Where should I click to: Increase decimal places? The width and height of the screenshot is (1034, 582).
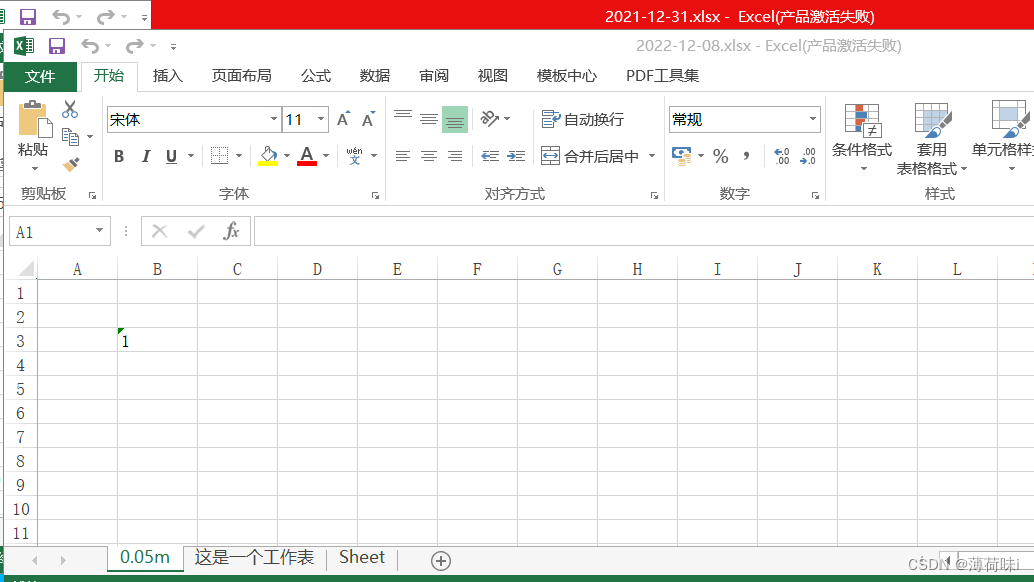(x=782, y=156)
